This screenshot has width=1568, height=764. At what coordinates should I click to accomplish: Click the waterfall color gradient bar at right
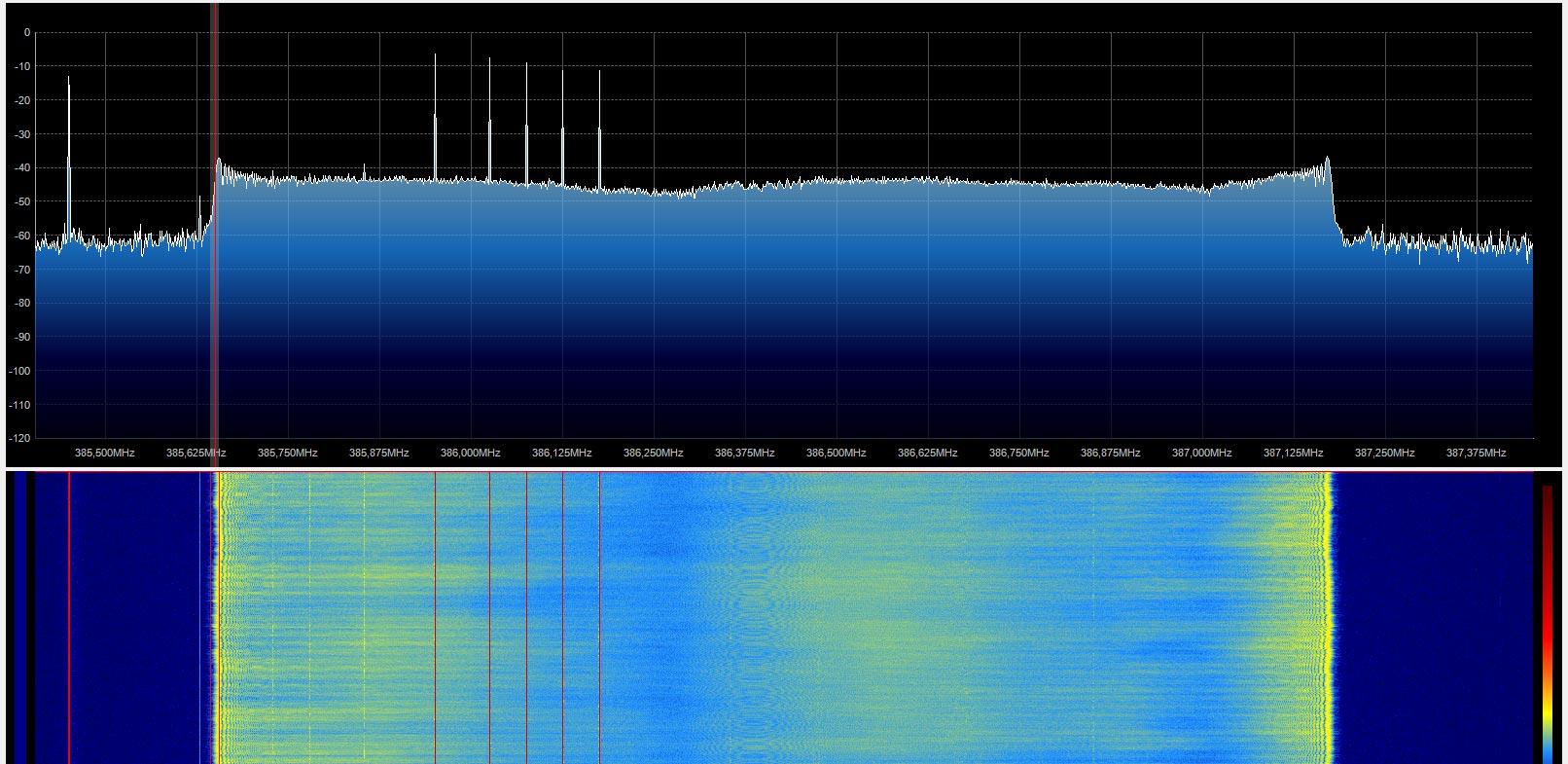[x=1548, y=624]
